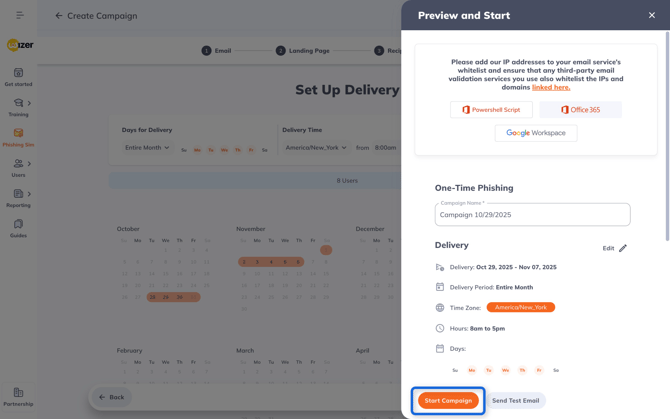
Task: Close the Preview and Start panel
Action: [x=652, y=15]
